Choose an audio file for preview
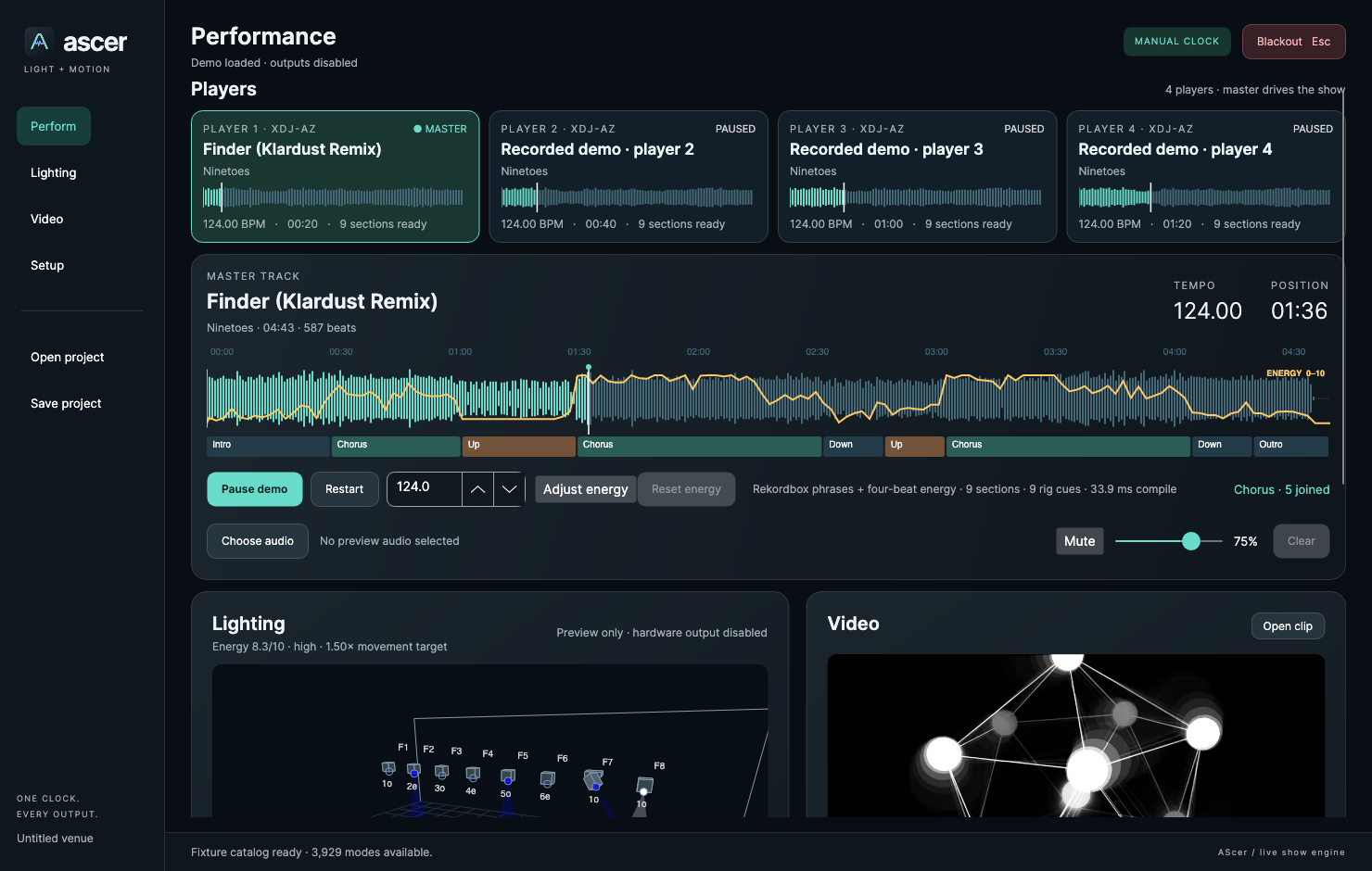Image resolution: width=1372 pixels, height=871 pixels. click(258, 541)
